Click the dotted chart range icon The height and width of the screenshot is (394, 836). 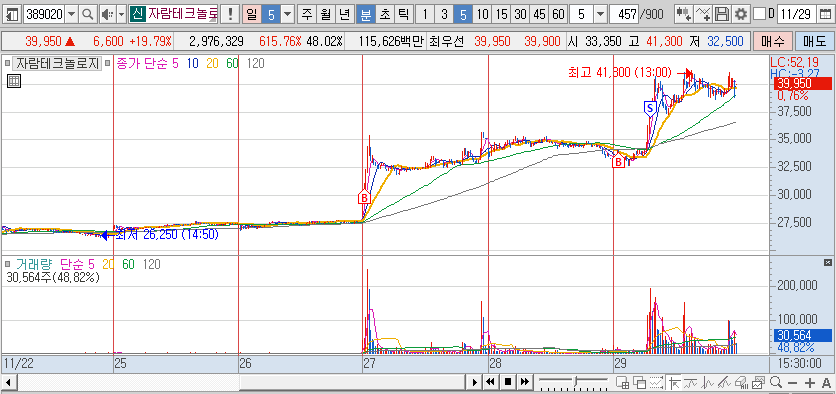point(657,382)
